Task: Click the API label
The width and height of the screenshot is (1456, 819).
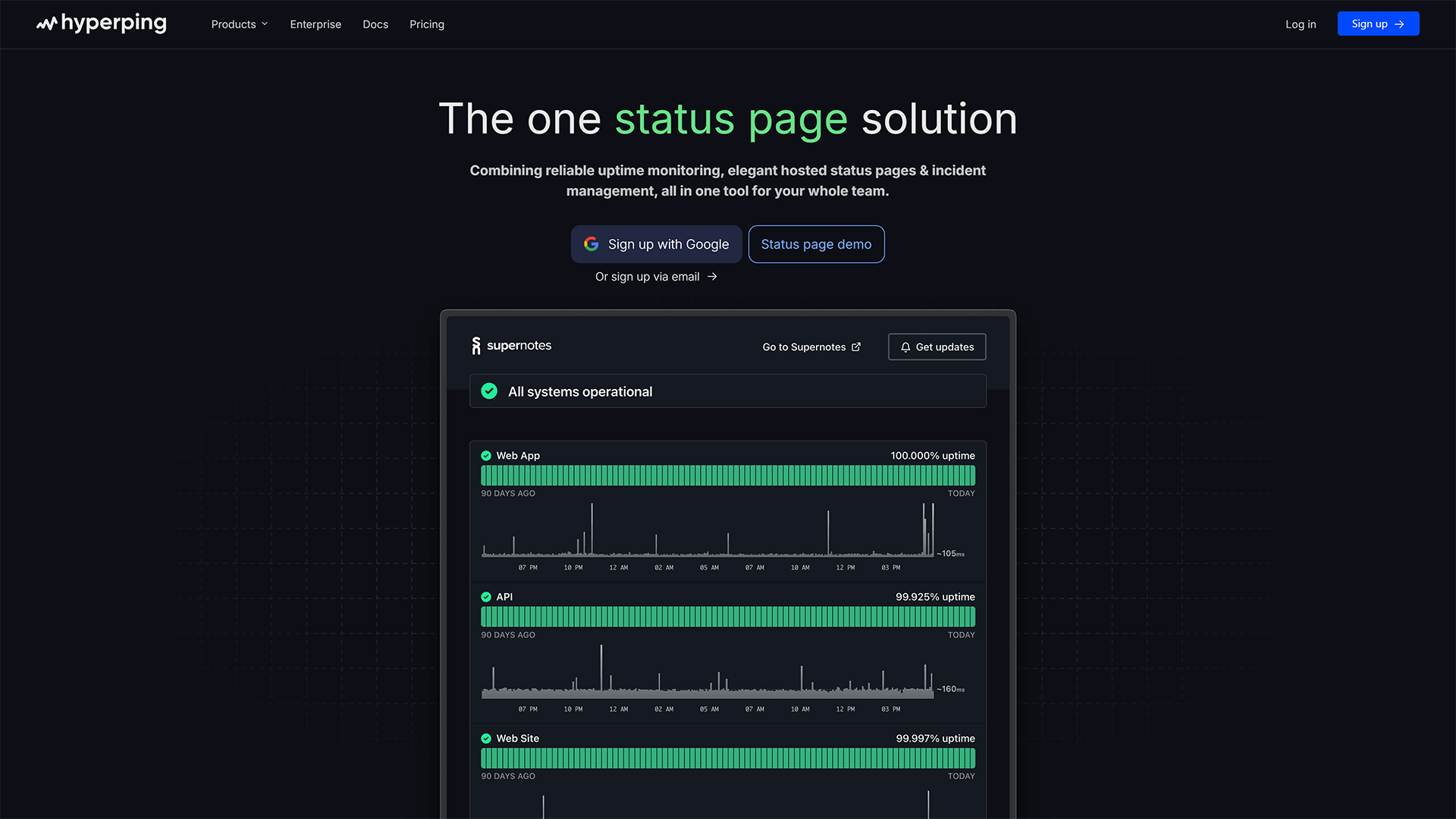Action: pos(504,597)
